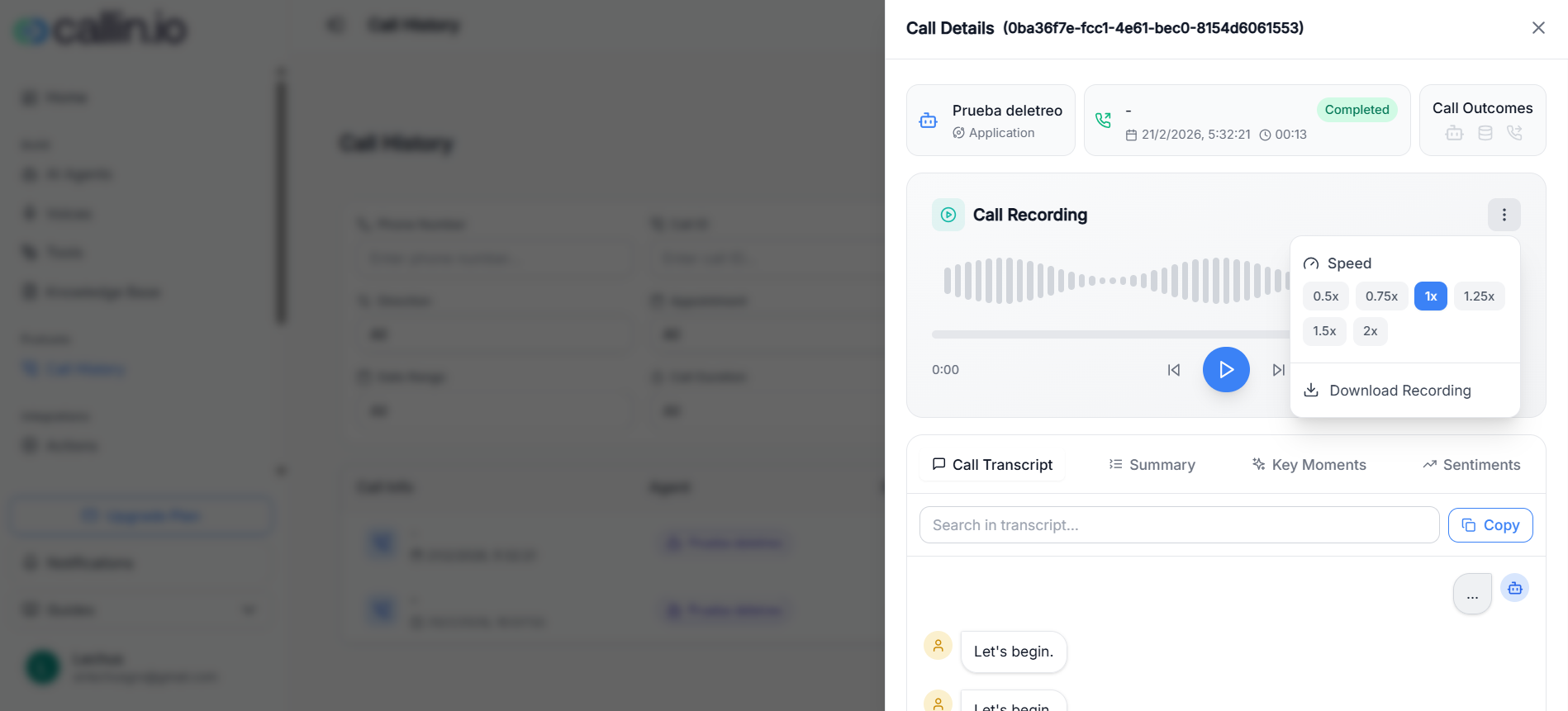Open the recording options three-dot menu
Viewport: 1568px width, 711px height.
coord(1504,214)
